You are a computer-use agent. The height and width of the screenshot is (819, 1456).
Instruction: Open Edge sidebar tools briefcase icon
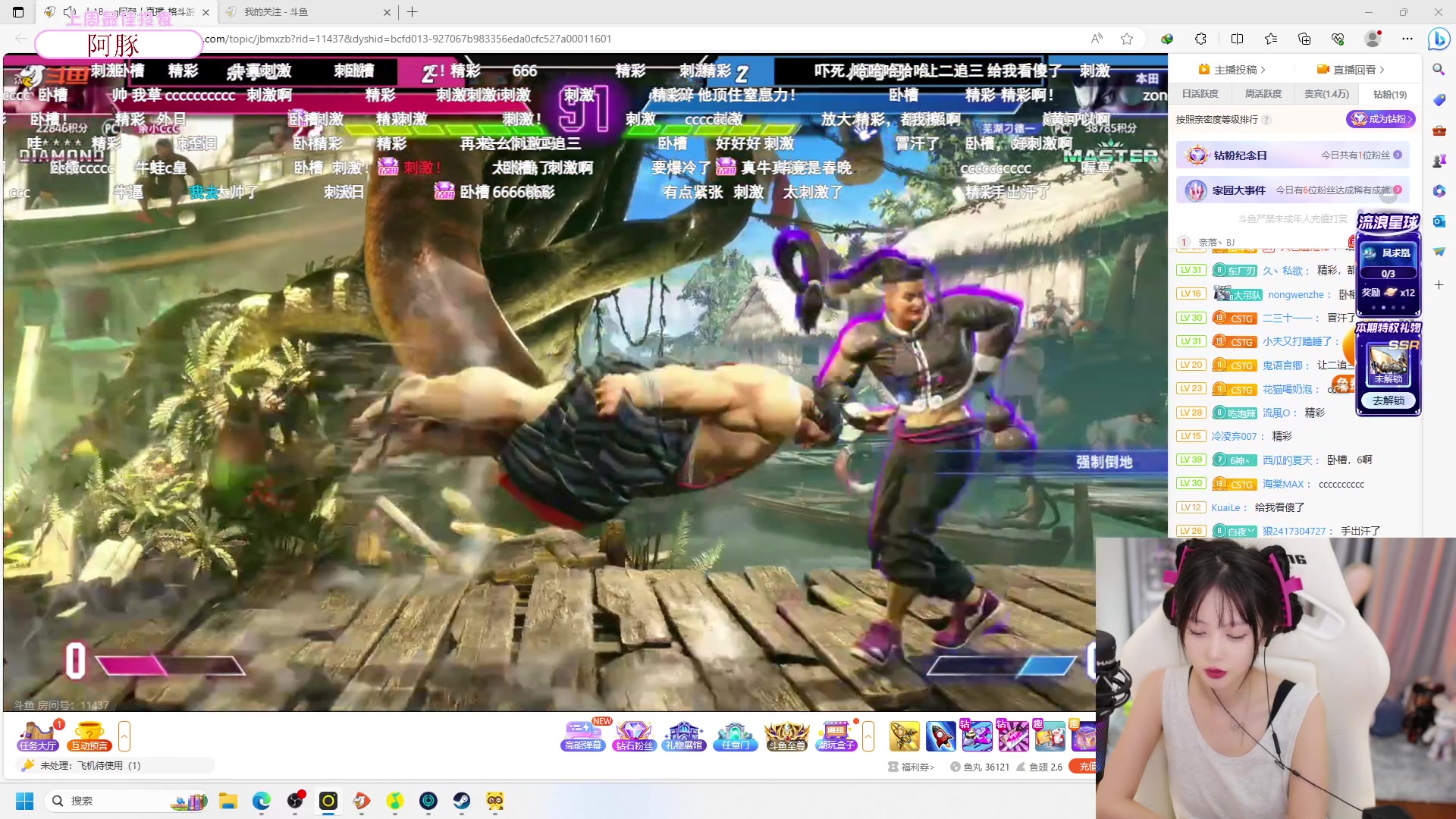tap(1439, 130)
